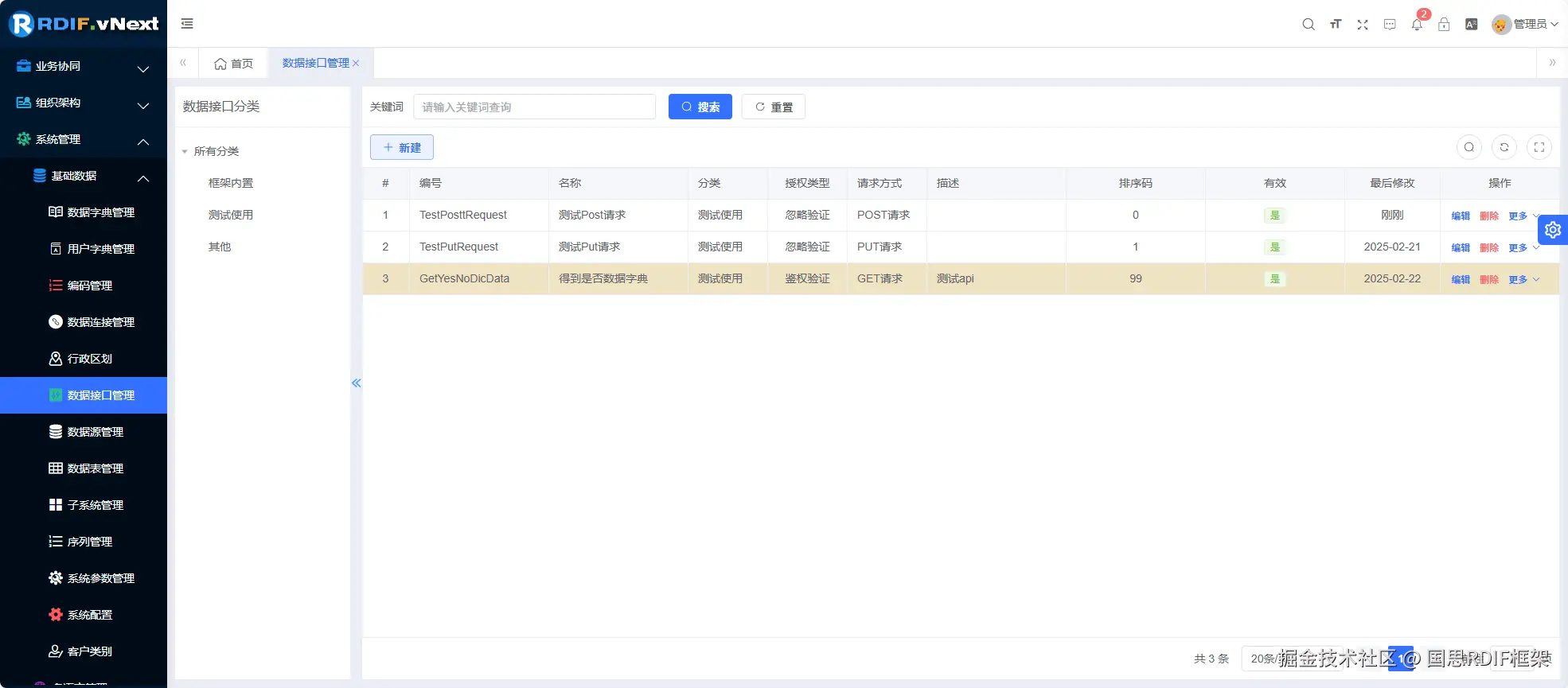The height and width of the screenshot is (688, 1568).
Task: Open 更多 menu for GetYesNoDicData row
Action: [1523, 279]
